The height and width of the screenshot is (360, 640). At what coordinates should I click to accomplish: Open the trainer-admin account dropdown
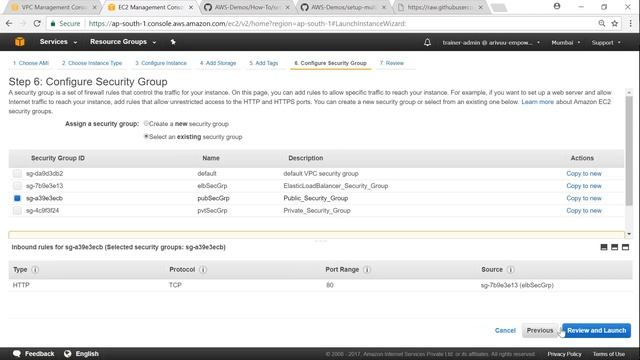tap(491, 42)
